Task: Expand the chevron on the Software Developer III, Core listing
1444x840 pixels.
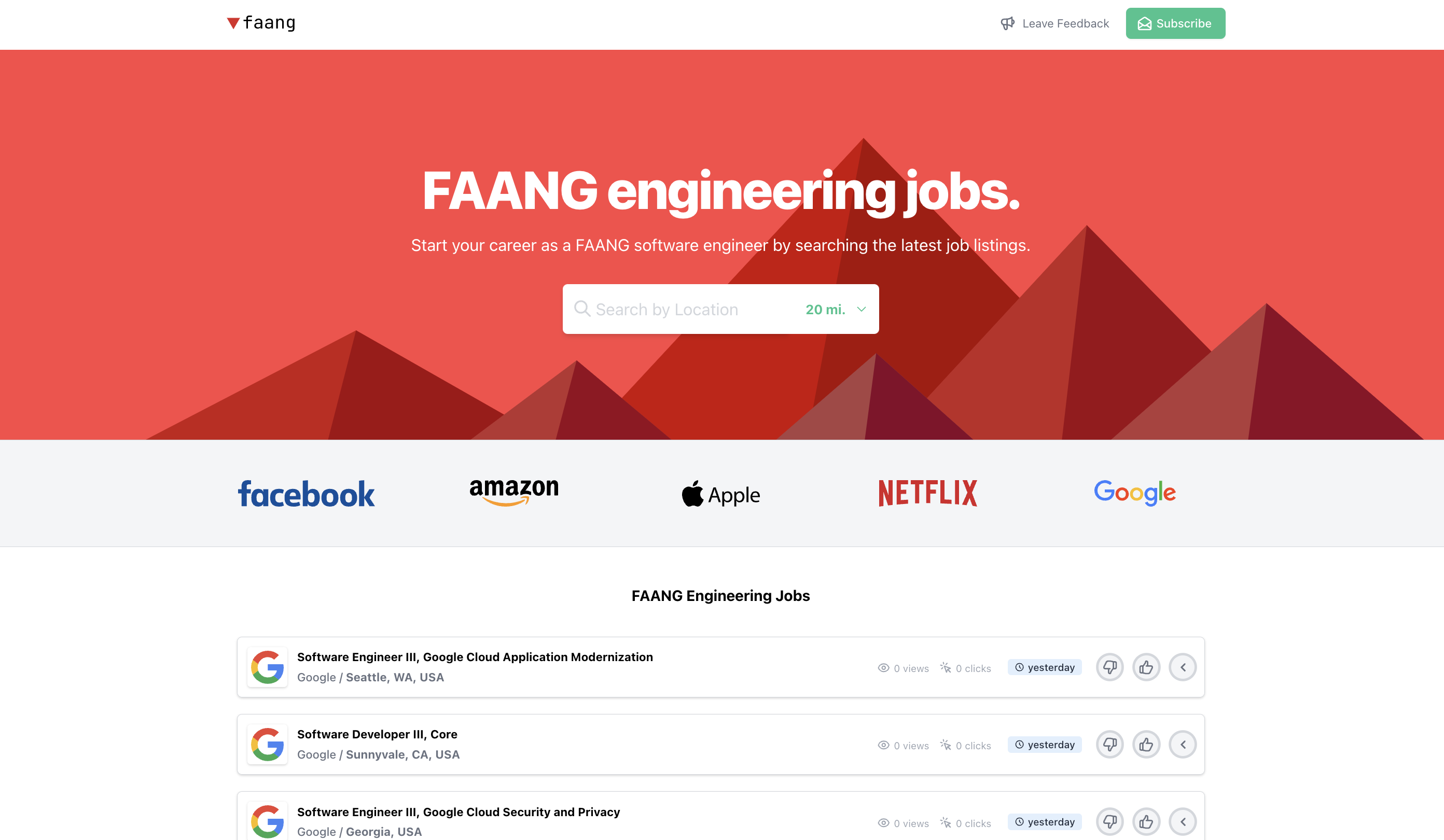Action: [1183, 744]
